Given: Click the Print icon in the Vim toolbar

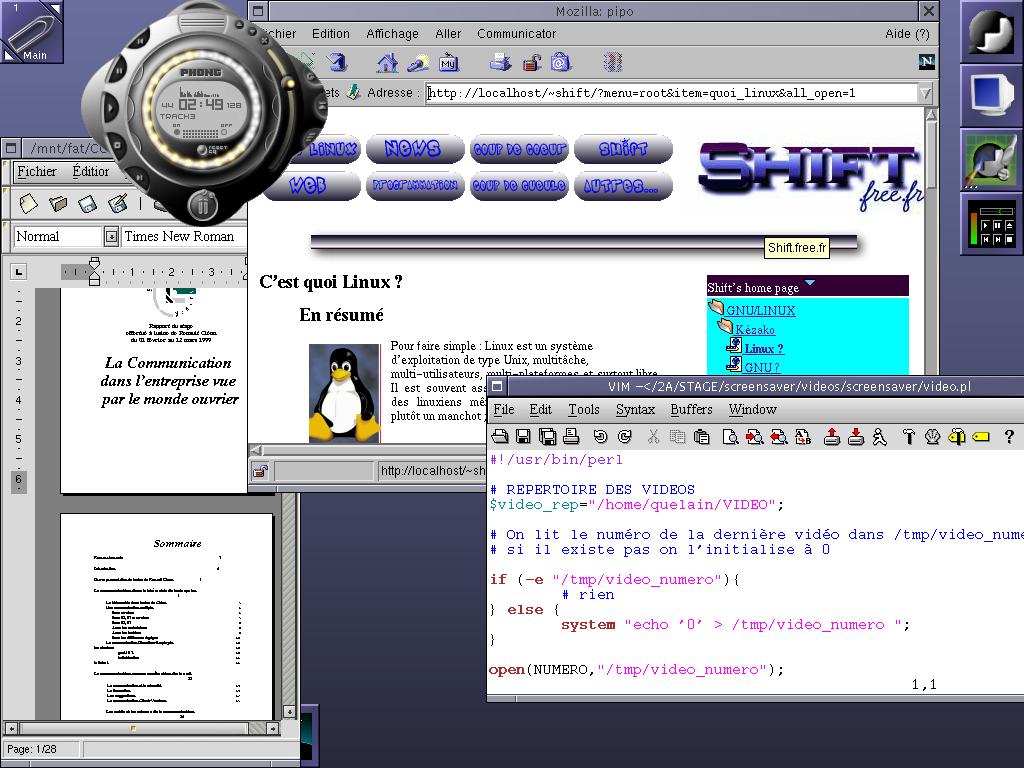Looking at the screenshot, I should tap(571, 436).
